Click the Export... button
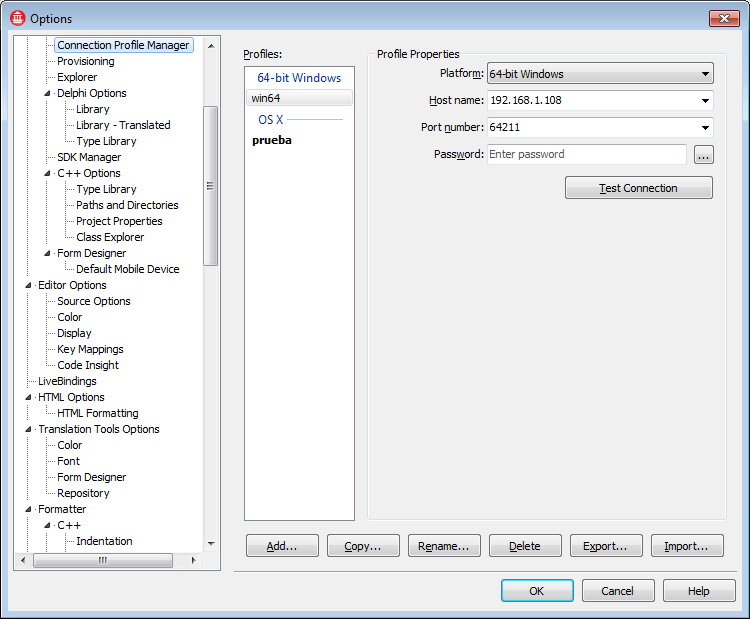This screenshot has width=750, height=619. coord(606,546)
